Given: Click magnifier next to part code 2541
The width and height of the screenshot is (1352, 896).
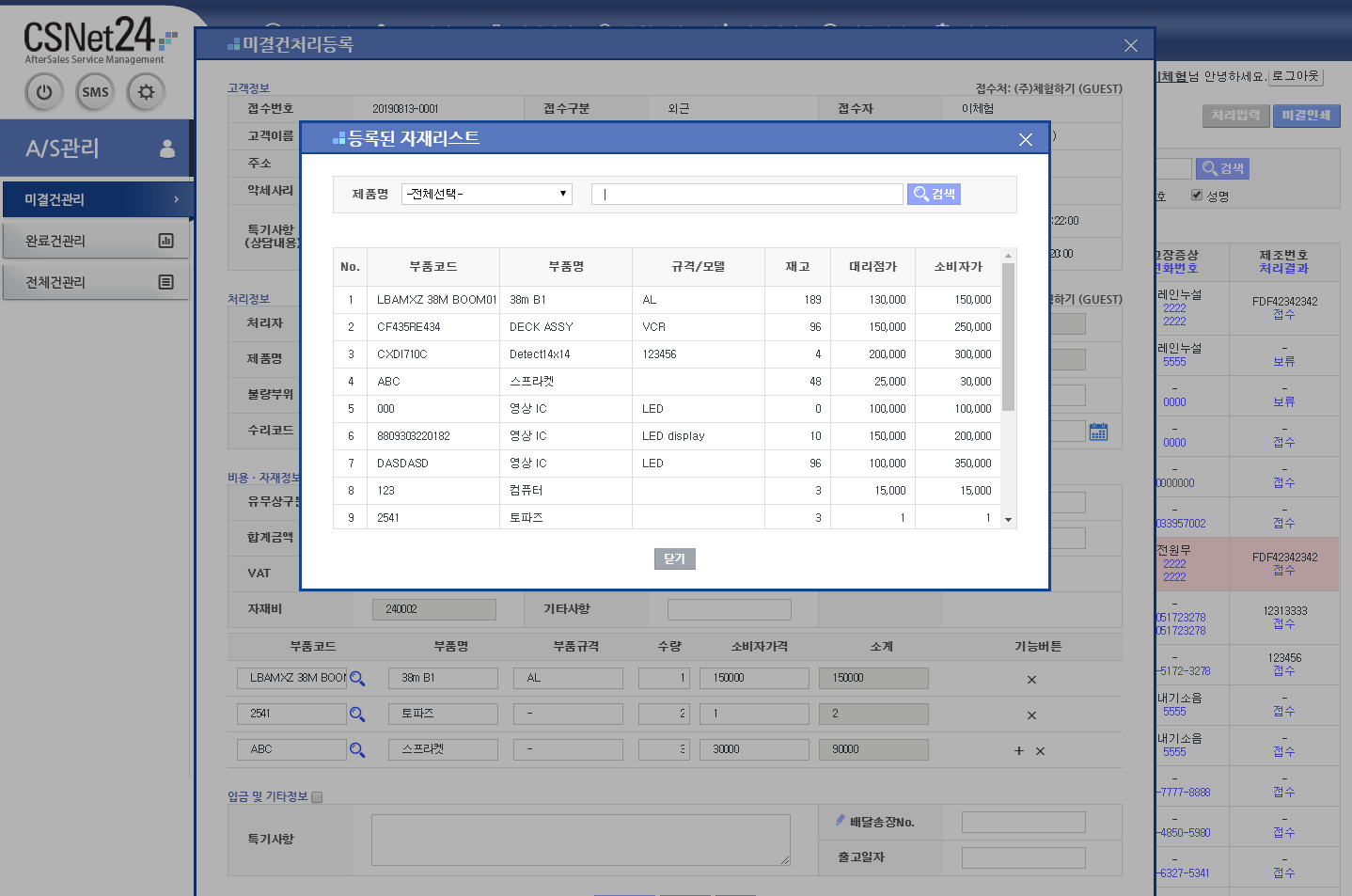Looking at the screenshot, I should [357, 715].
